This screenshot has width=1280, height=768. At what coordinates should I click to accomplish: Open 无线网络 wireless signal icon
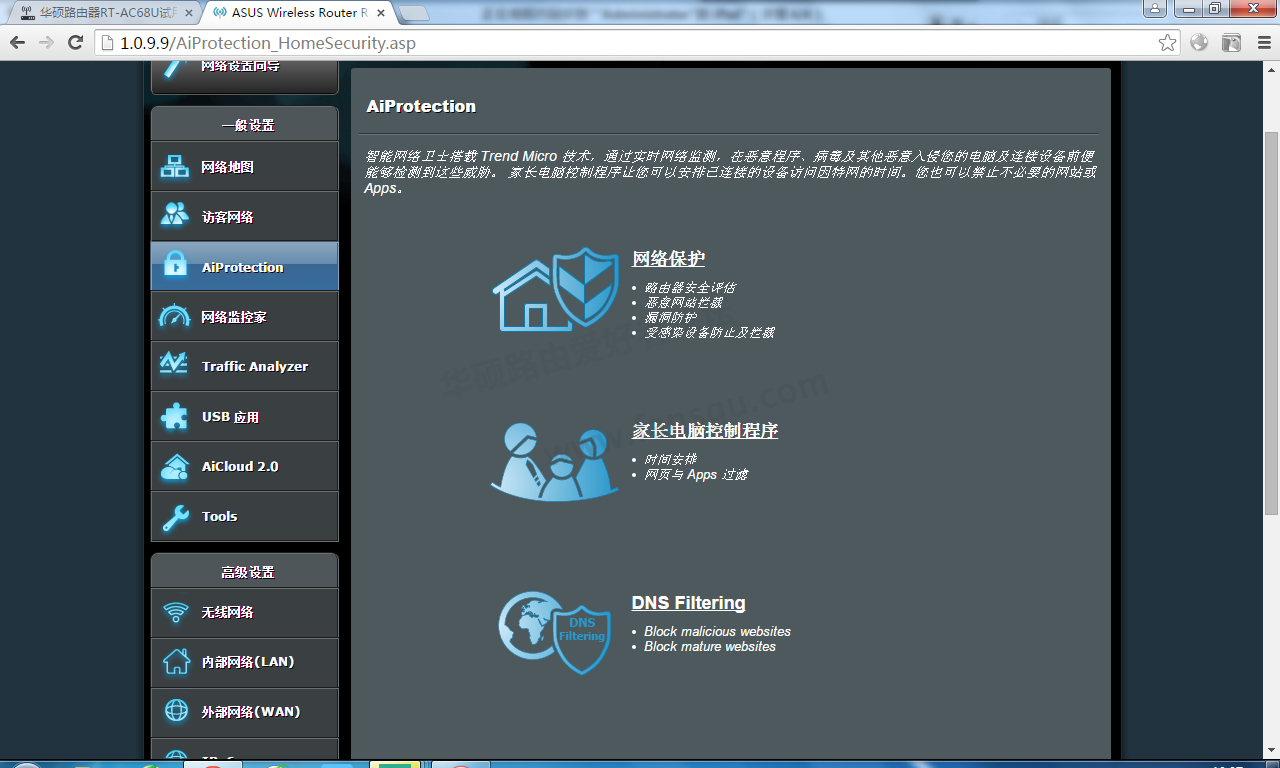(176, 612)
